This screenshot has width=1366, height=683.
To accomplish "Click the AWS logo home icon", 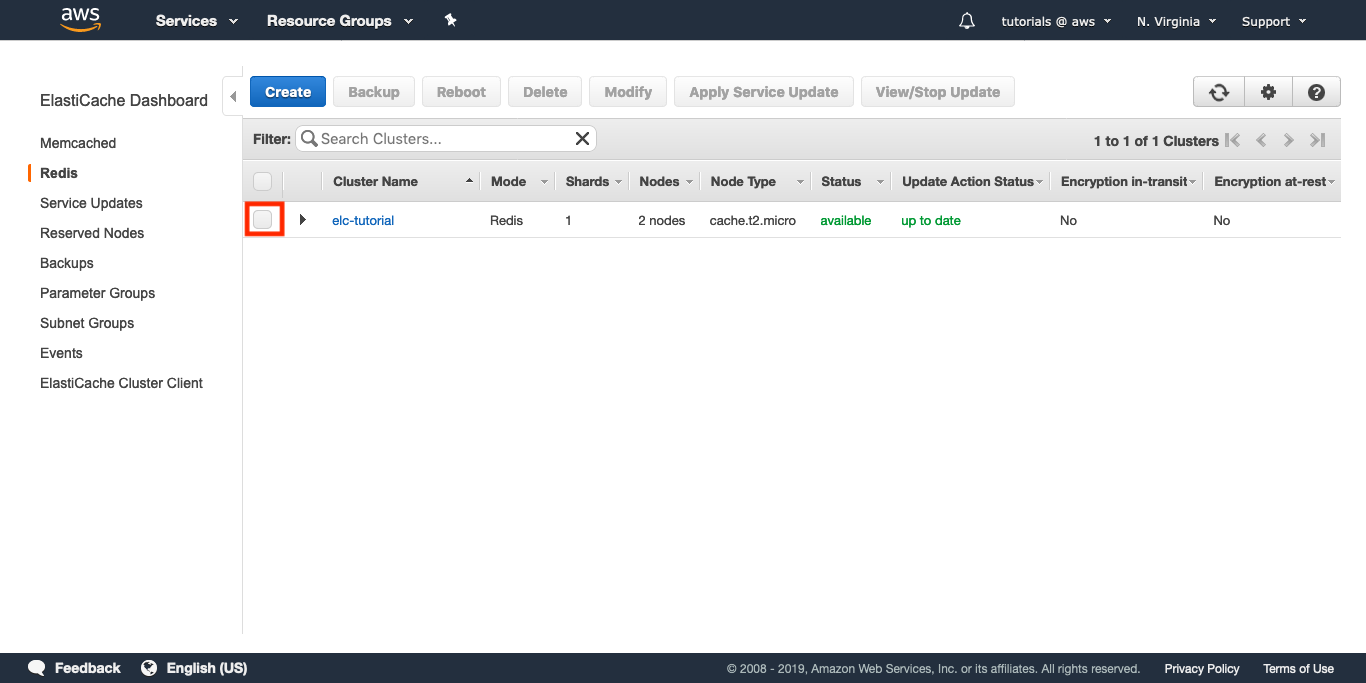I will (x=81, y=19).
